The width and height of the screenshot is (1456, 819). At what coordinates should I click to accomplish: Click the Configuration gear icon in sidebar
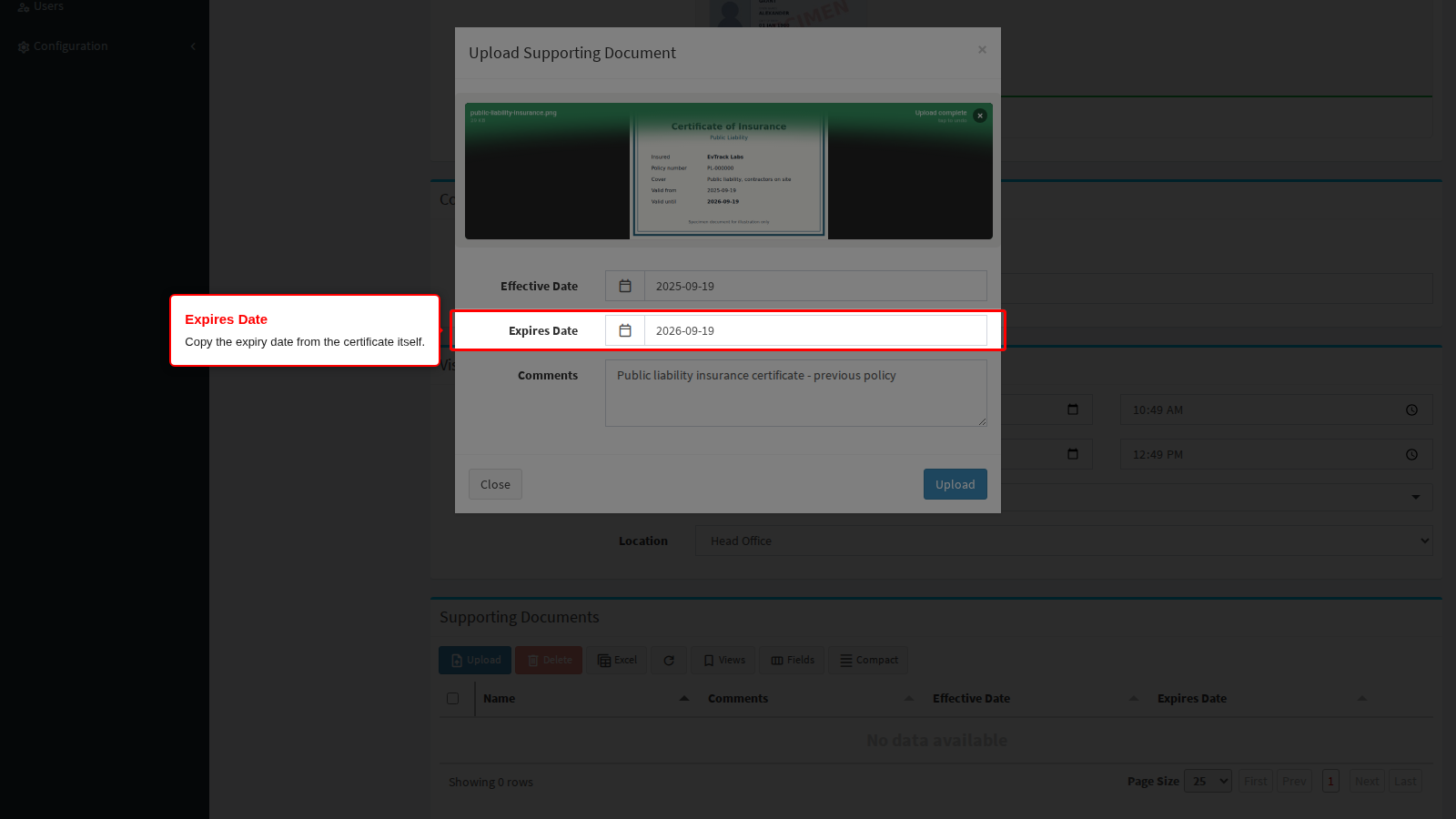[x=24, y=46]
